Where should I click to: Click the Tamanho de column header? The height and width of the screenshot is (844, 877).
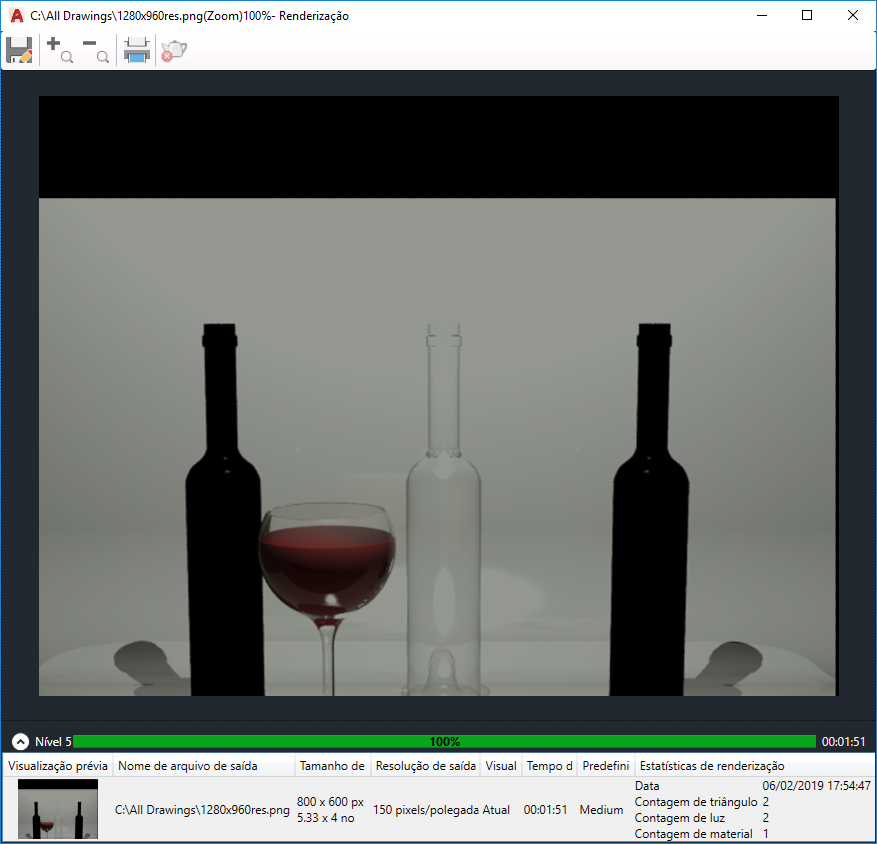[332, 766]
